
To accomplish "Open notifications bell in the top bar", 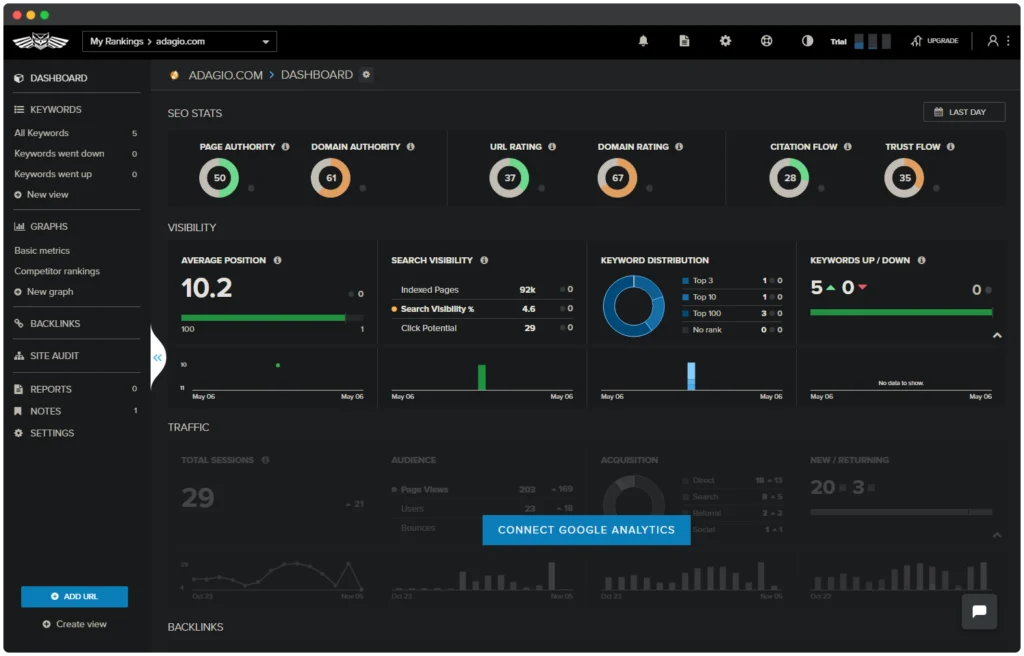I will (x=643, y=41).
